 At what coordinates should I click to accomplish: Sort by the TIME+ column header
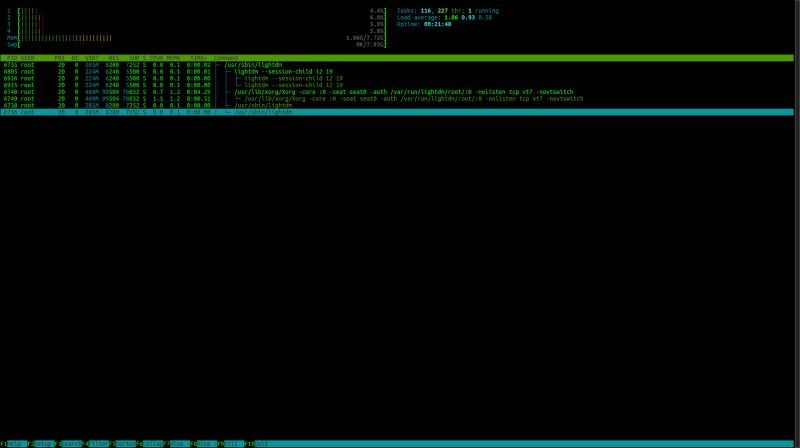(x=199, y=58)
